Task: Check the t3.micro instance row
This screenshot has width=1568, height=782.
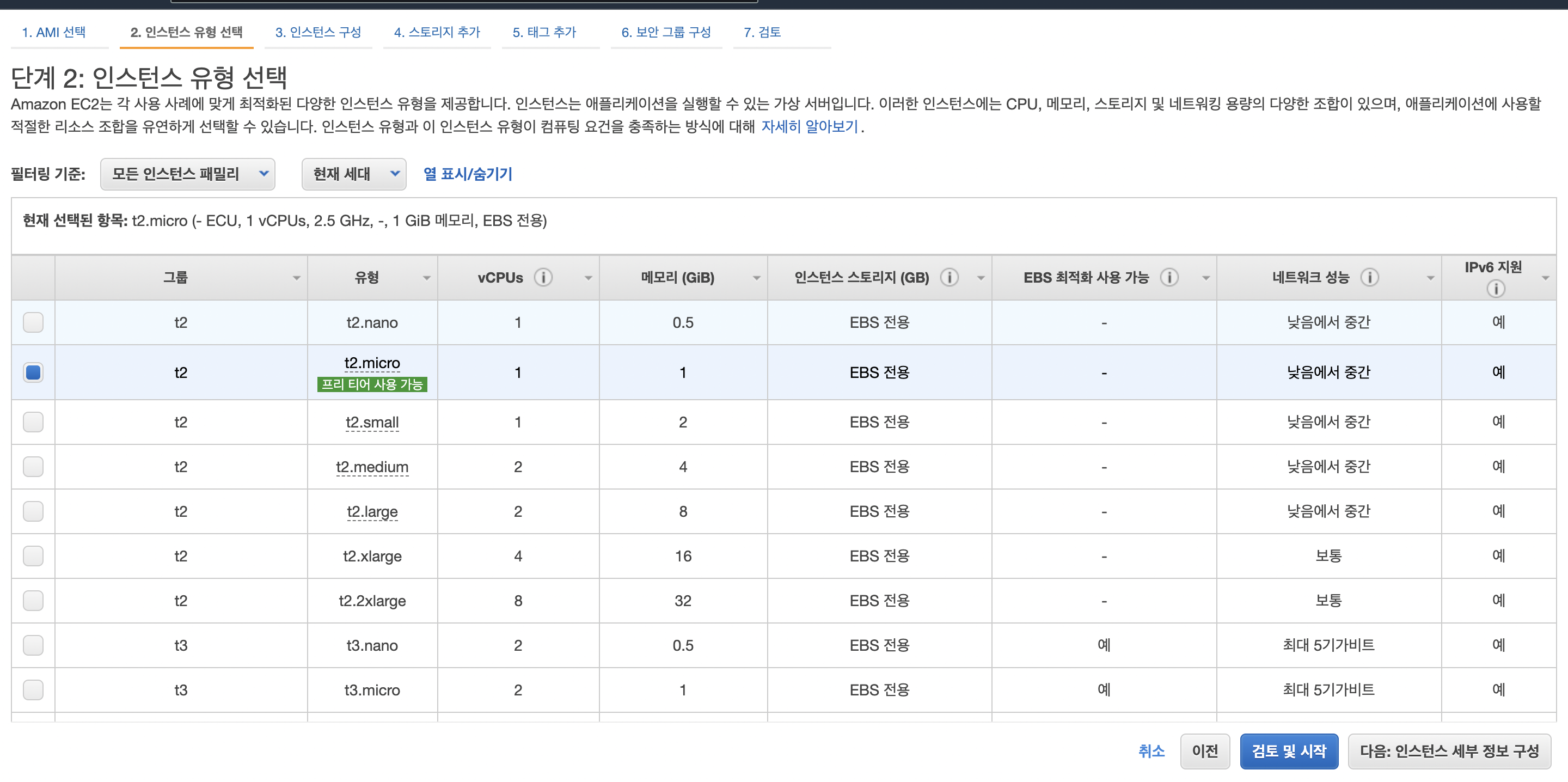Action: click(33, 690)
